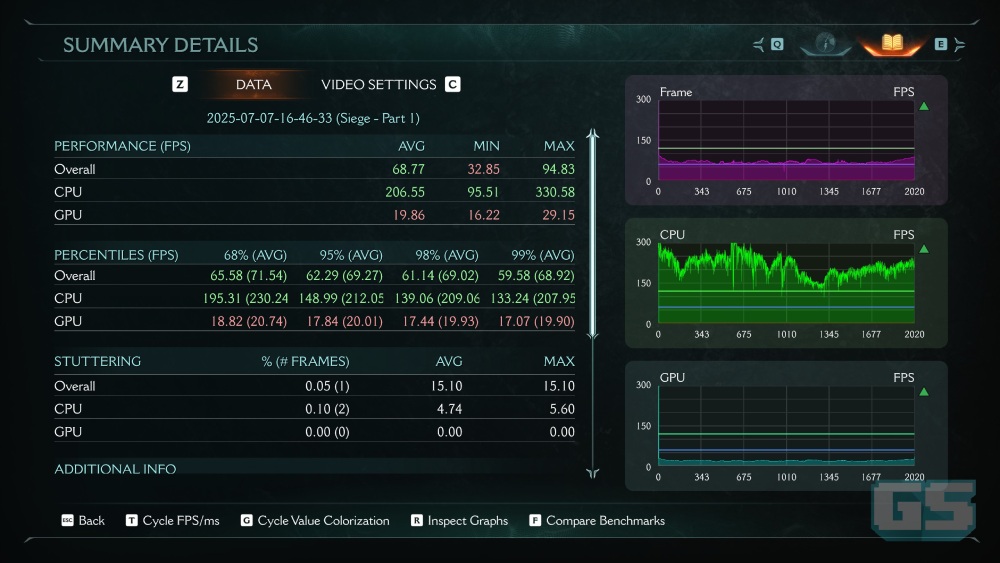The width and height of the screenshot is (1000, 563).
Task: Select the GPU FPS graph
Action: pos(786,426)
